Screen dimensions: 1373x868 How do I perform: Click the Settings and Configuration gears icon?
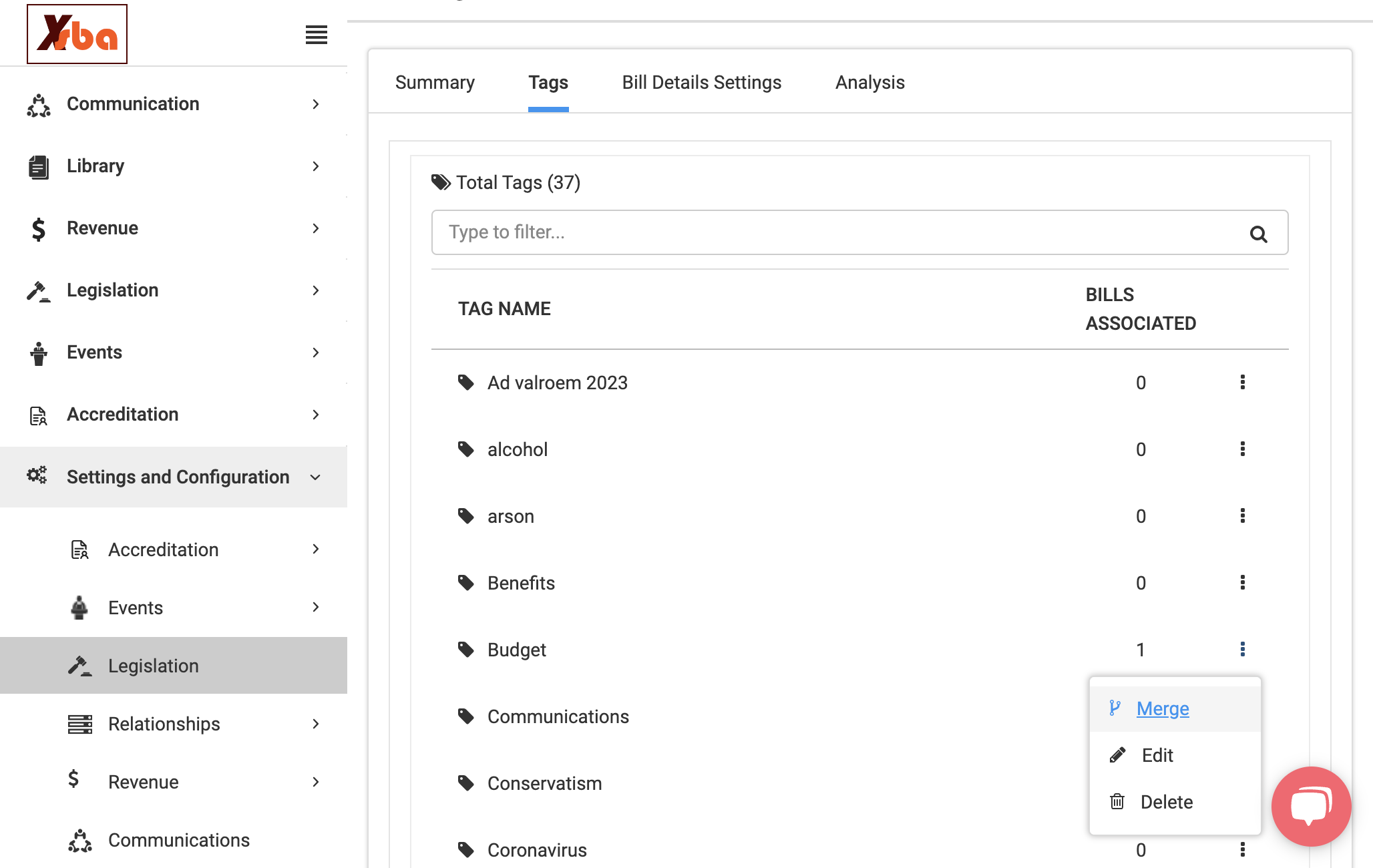[37, 475]
